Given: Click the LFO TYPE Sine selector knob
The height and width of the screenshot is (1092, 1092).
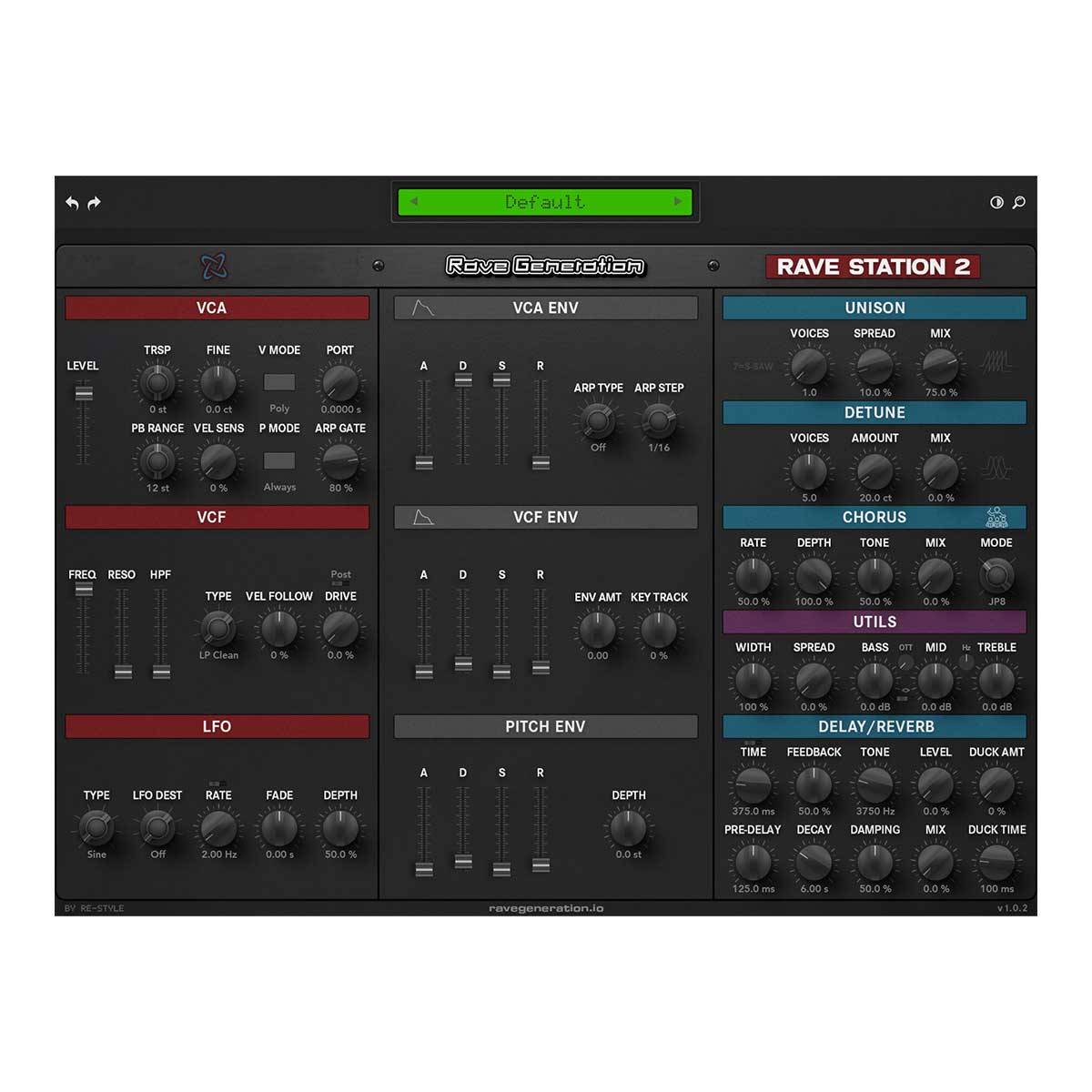Looking at the screenshot, I should coord(96,827).
